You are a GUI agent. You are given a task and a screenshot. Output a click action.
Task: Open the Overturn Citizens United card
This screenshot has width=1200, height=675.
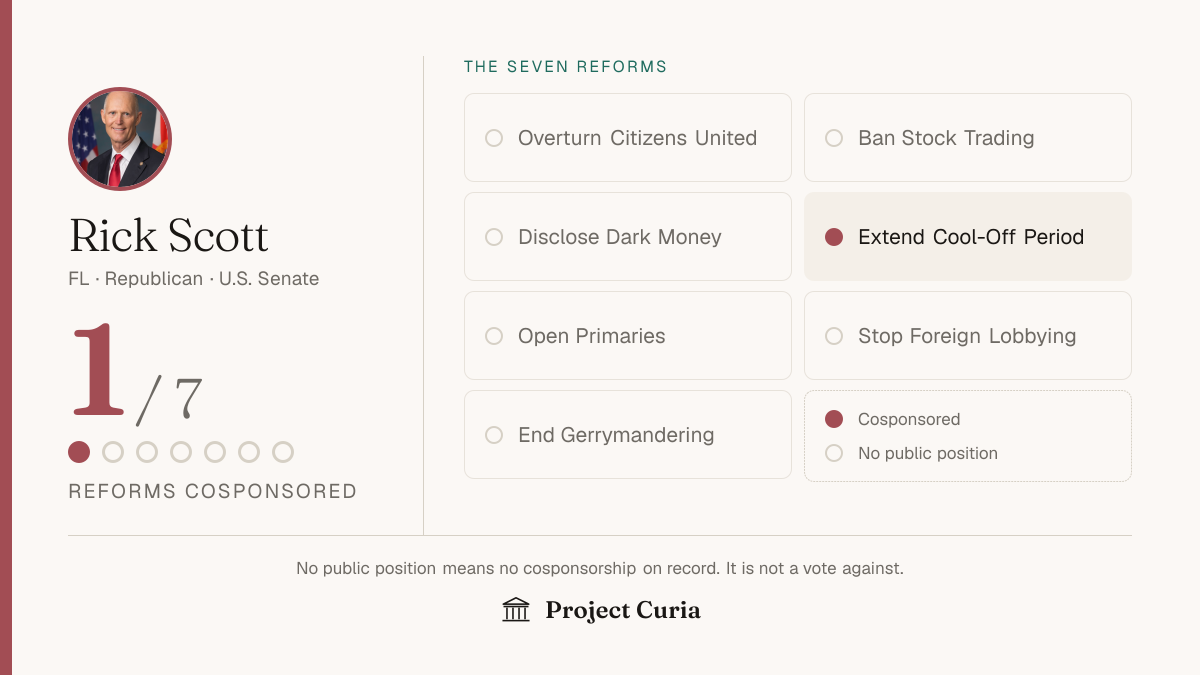point(628,138)
